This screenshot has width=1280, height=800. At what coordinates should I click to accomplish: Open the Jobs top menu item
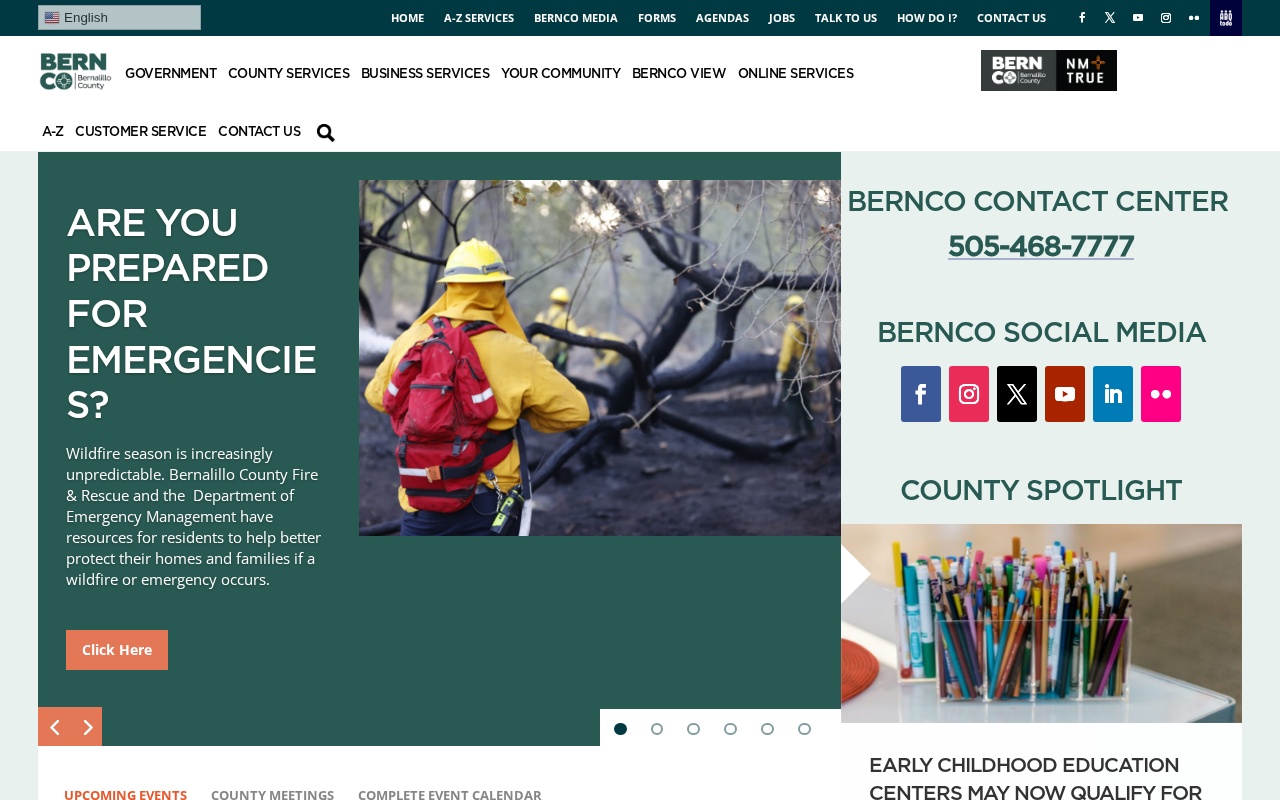tap(782, 18)
